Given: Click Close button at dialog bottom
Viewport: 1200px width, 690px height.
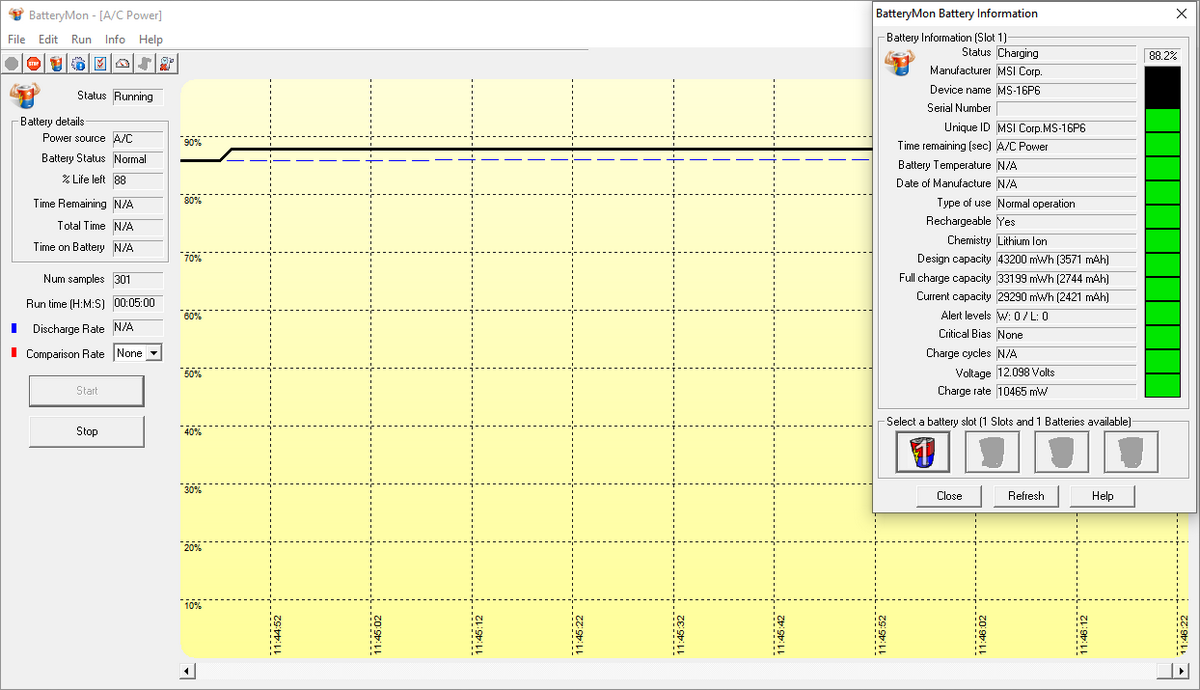Looking at the screenshot, I should click(949, 496).
